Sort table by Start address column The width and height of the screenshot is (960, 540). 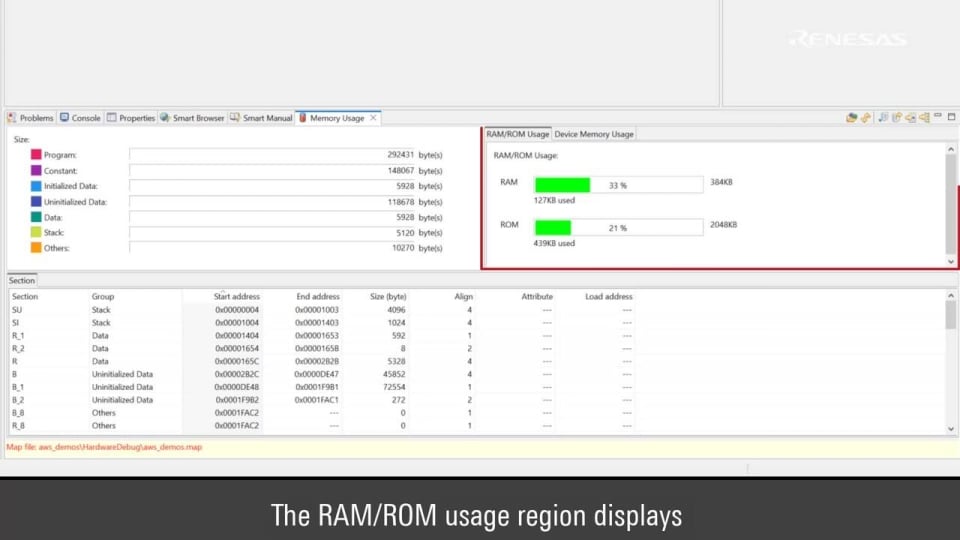coord(237,297)
